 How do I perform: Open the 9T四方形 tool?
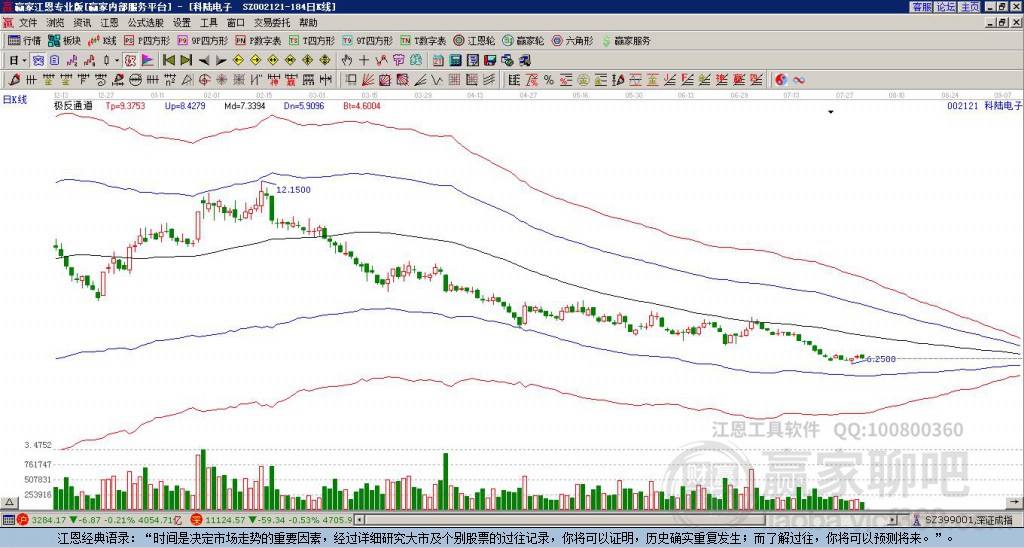click(x=368, y=40)
